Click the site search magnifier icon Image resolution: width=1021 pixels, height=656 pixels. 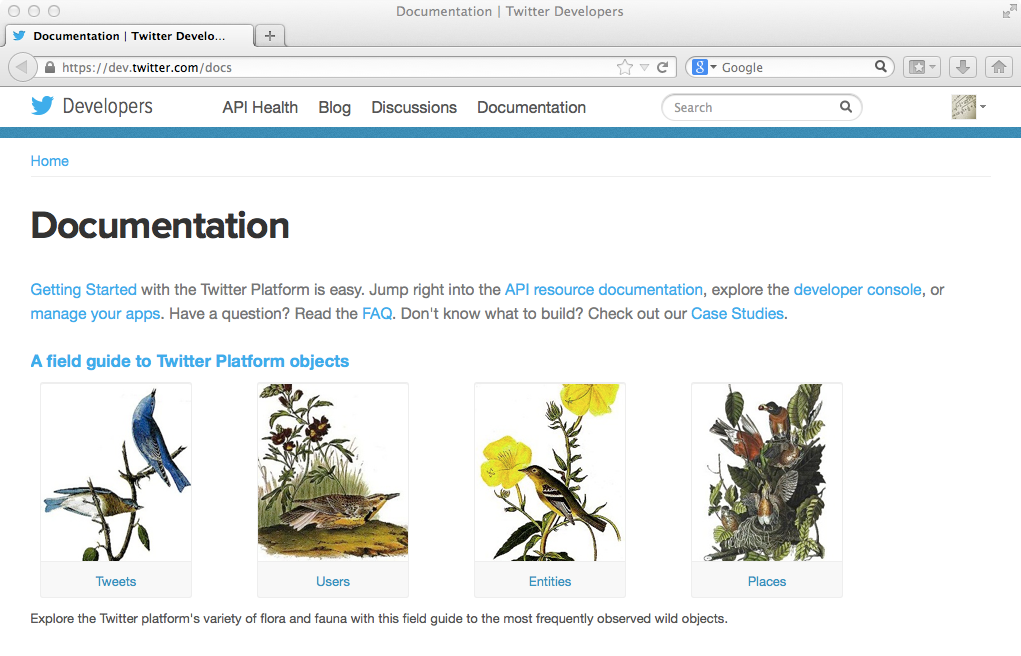point(846,107)
